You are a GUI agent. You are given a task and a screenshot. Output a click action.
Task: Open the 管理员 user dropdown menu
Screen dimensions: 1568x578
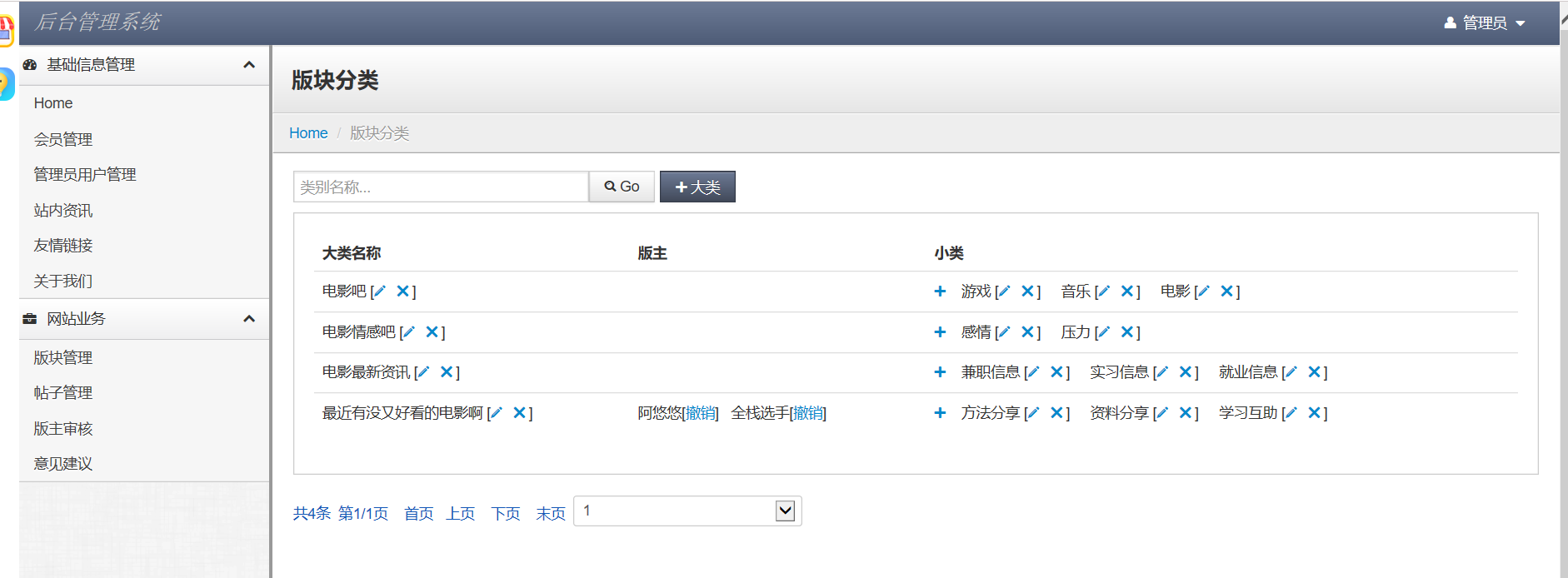coord(1485,23)
